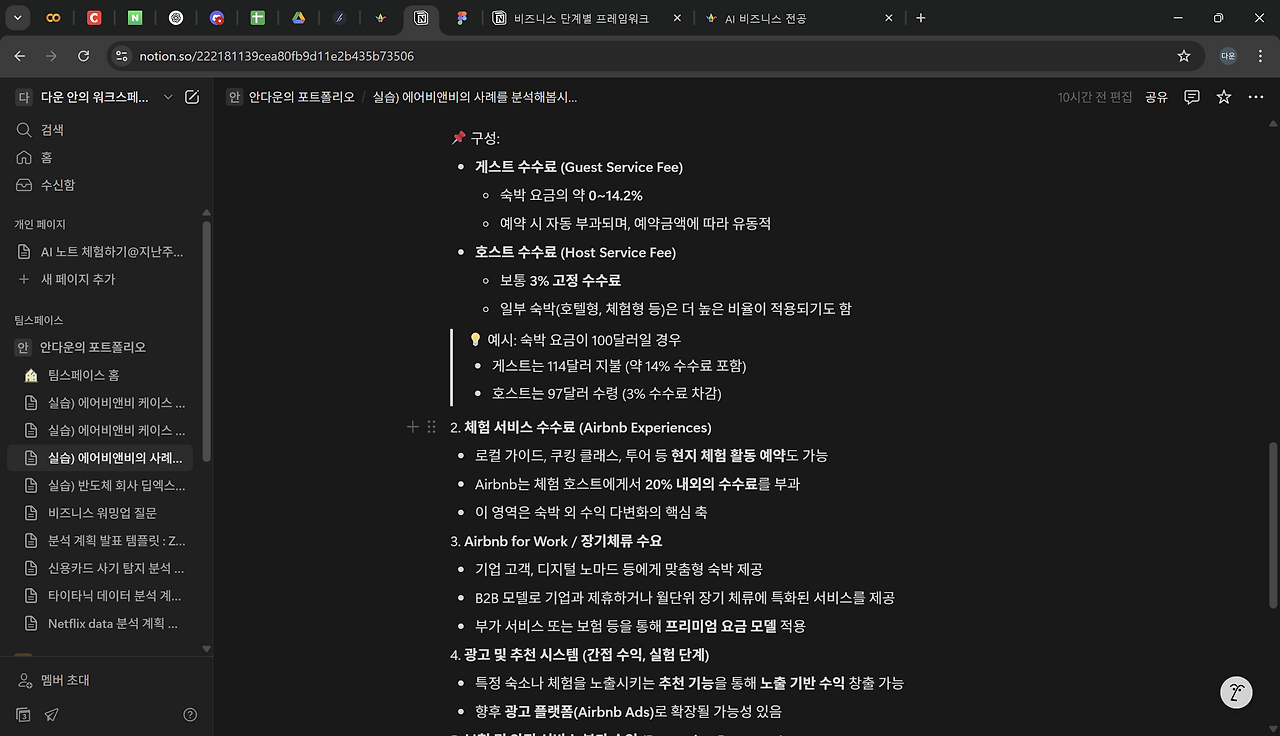Open the 수신함 inbox
Viewport: 1280px width, 736px height.
(44, 185)
